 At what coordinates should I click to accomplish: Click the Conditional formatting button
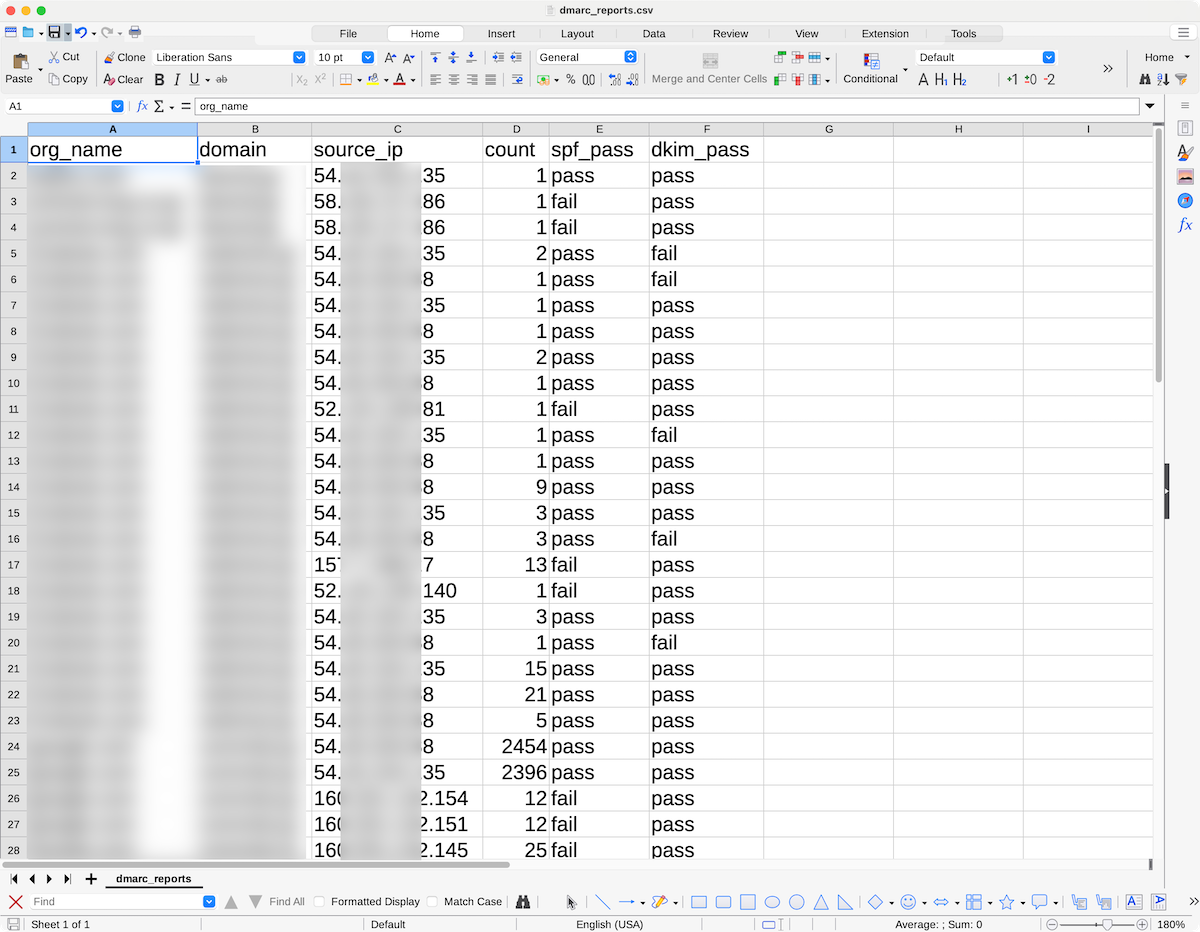(870, 68)
